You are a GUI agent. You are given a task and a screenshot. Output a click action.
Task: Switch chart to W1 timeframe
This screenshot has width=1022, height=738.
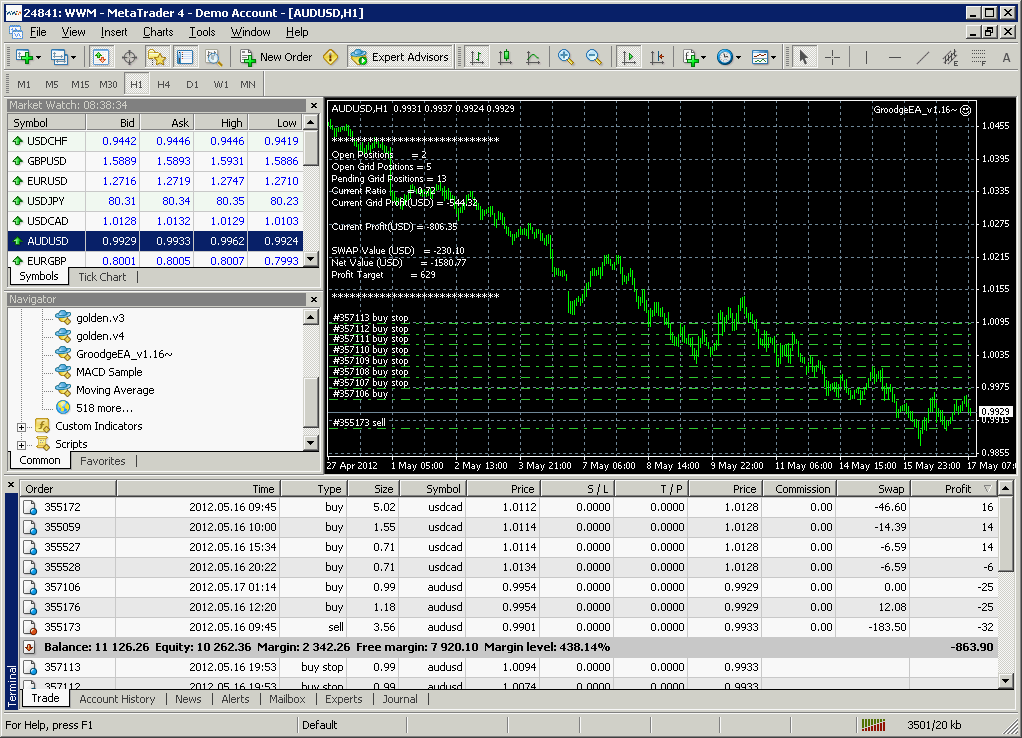coord(221,84)
